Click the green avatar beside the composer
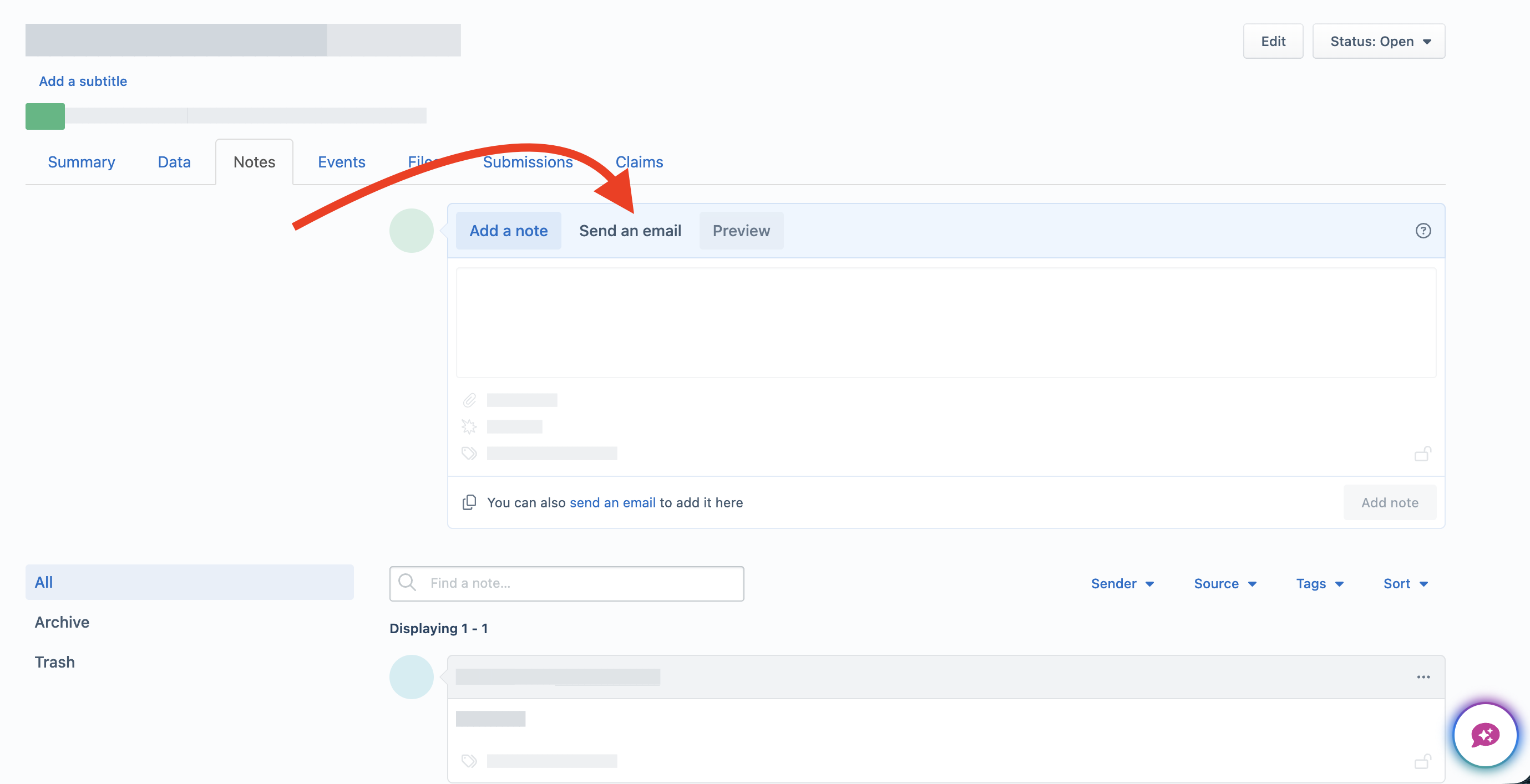This screenshot has height=784, width=1530. (412, 231)
